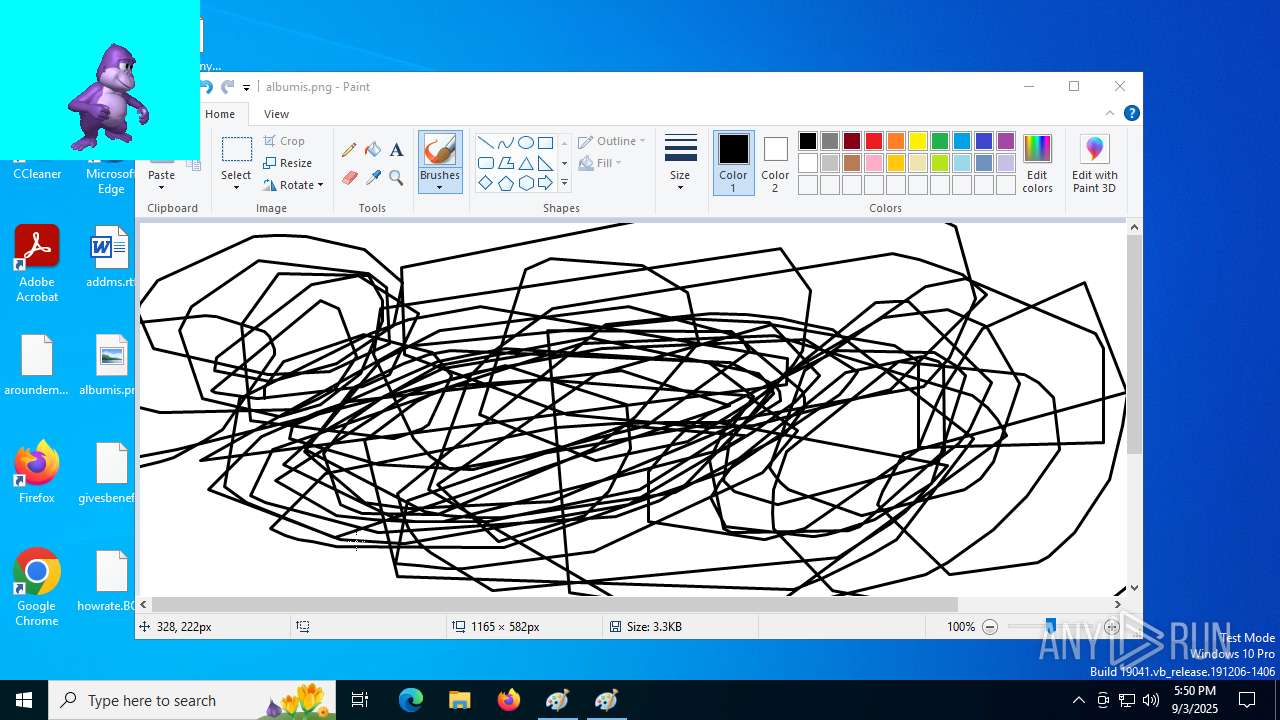Open Microsoft Edge from taskbar
The width and height of the screenshot is (1280, 720).
click(x=411, y=700)
